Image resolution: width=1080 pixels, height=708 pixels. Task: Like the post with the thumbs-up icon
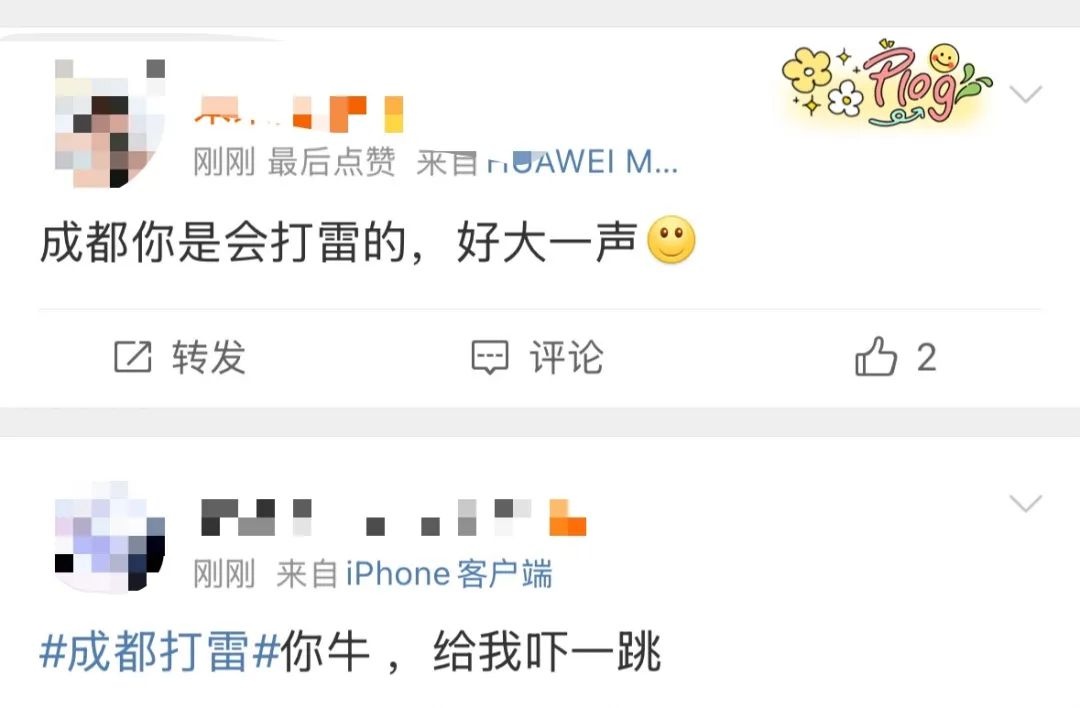click(x=875, y=356)
